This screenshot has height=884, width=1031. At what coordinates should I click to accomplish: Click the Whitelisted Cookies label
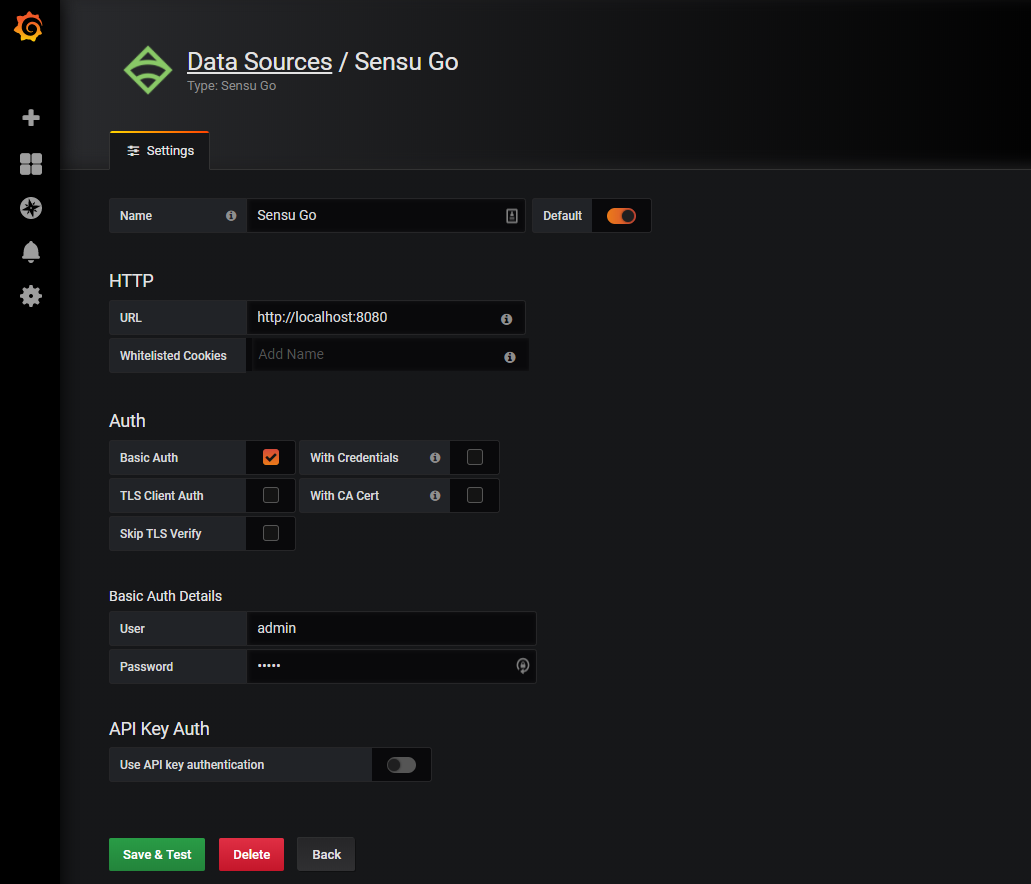(173, 356)
